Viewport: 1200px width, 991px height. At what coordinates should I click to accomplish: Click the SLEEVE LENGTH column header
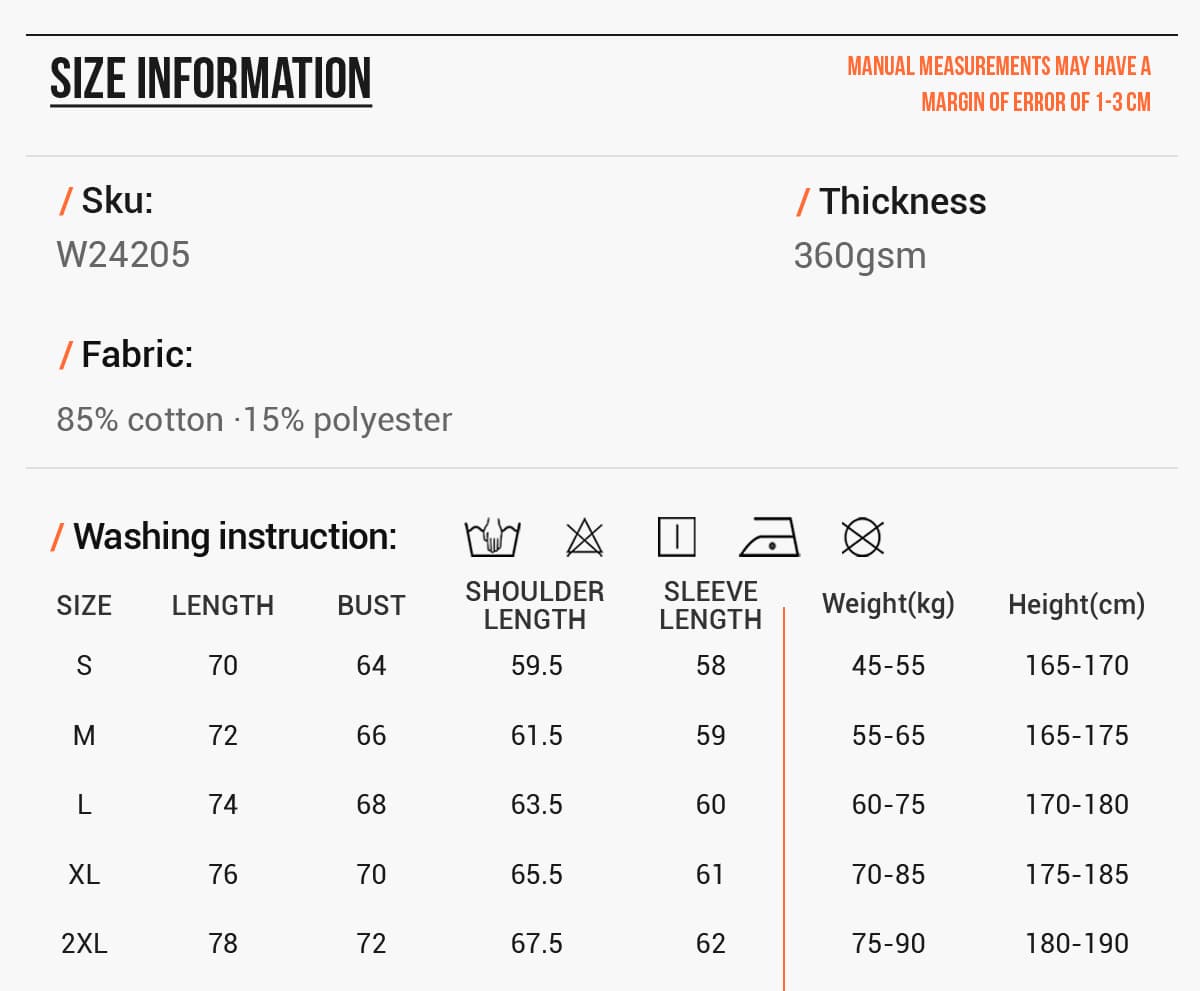710,605
